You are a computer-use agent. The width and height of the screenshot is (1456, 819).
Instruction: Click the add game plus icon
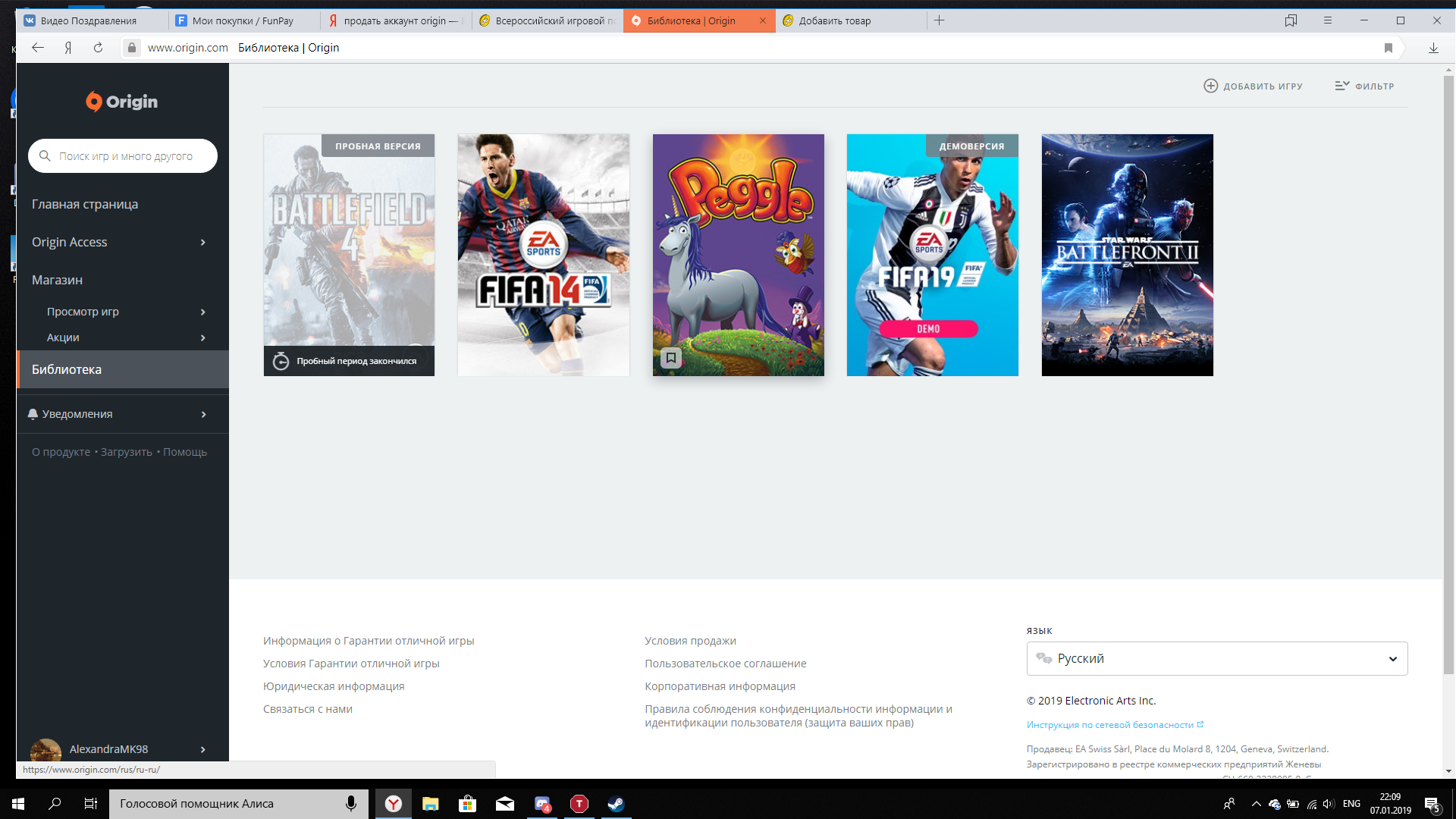tap(1210, 86)
